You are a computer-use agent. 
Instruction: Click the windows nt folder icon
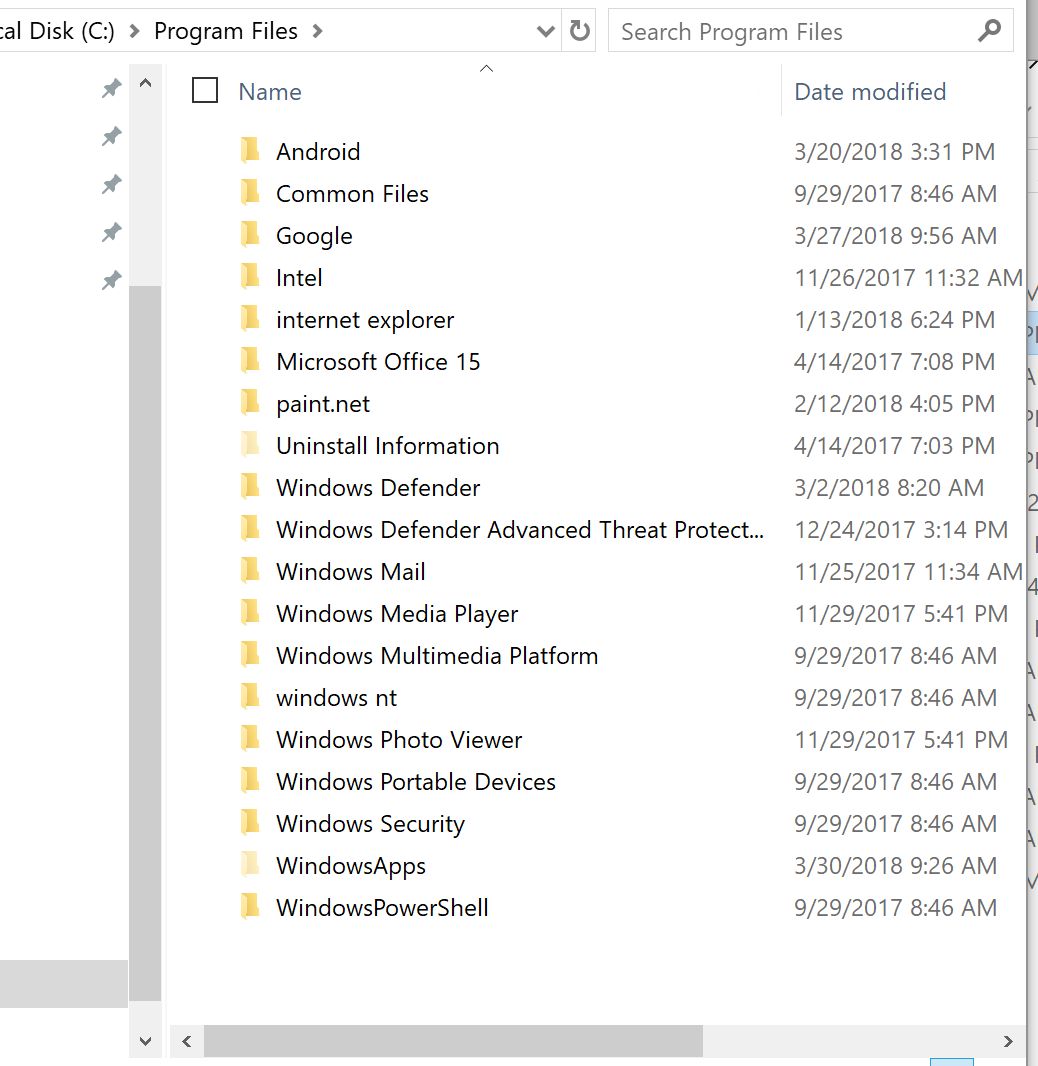coord(250,697)
